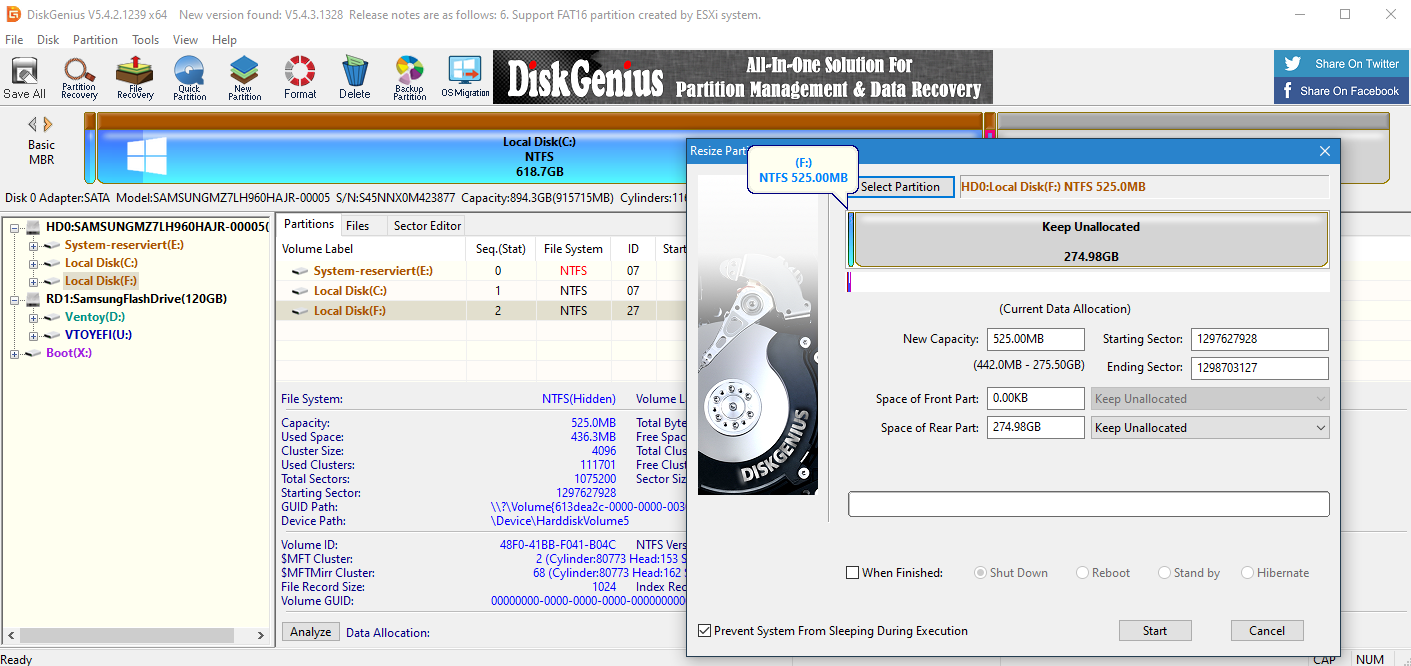Image resolution: width=1411 pixels, height=666 pixels.
Task: Click the Space of Front Part value field
Action: click(1035, 399)
